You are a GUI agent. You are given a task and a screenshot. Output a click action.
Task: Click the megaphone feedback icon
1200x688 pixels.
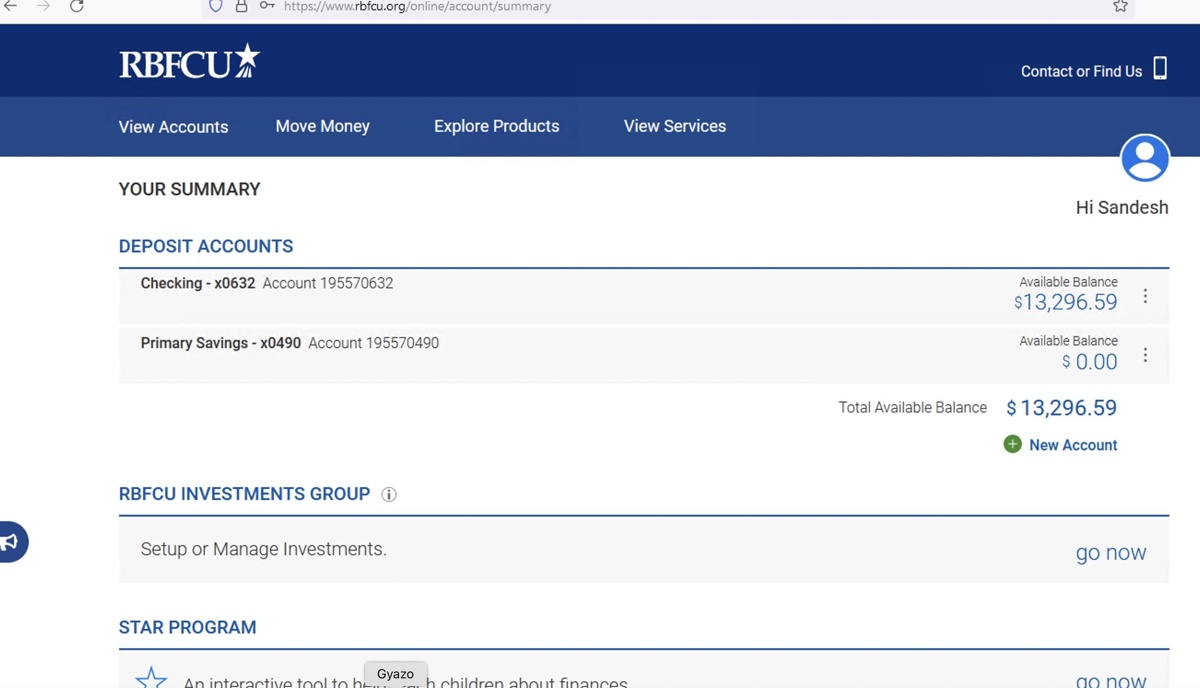pos(10,542)
